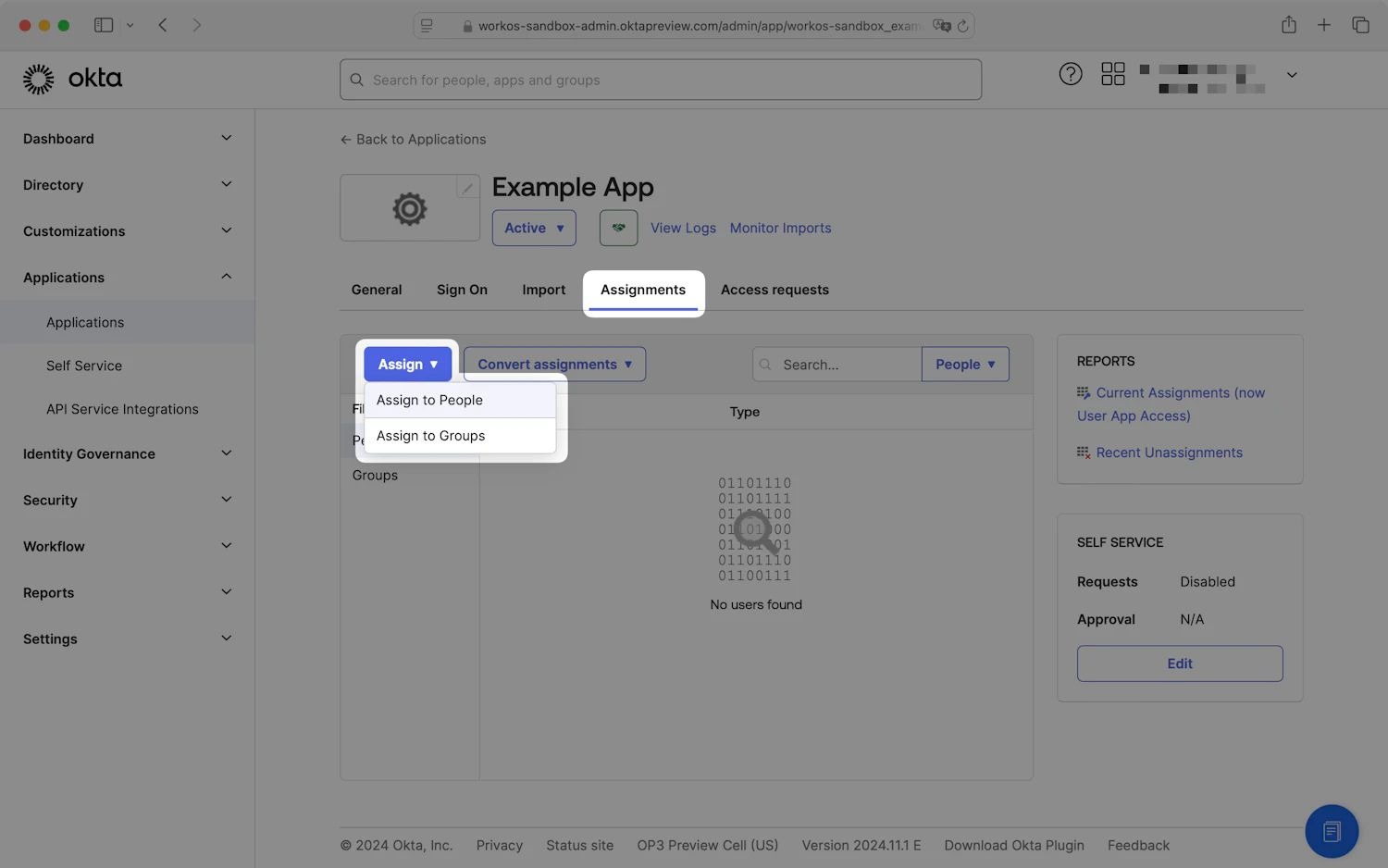Reload the page with refresh icon
The image size is (1388, 868).
962,26
